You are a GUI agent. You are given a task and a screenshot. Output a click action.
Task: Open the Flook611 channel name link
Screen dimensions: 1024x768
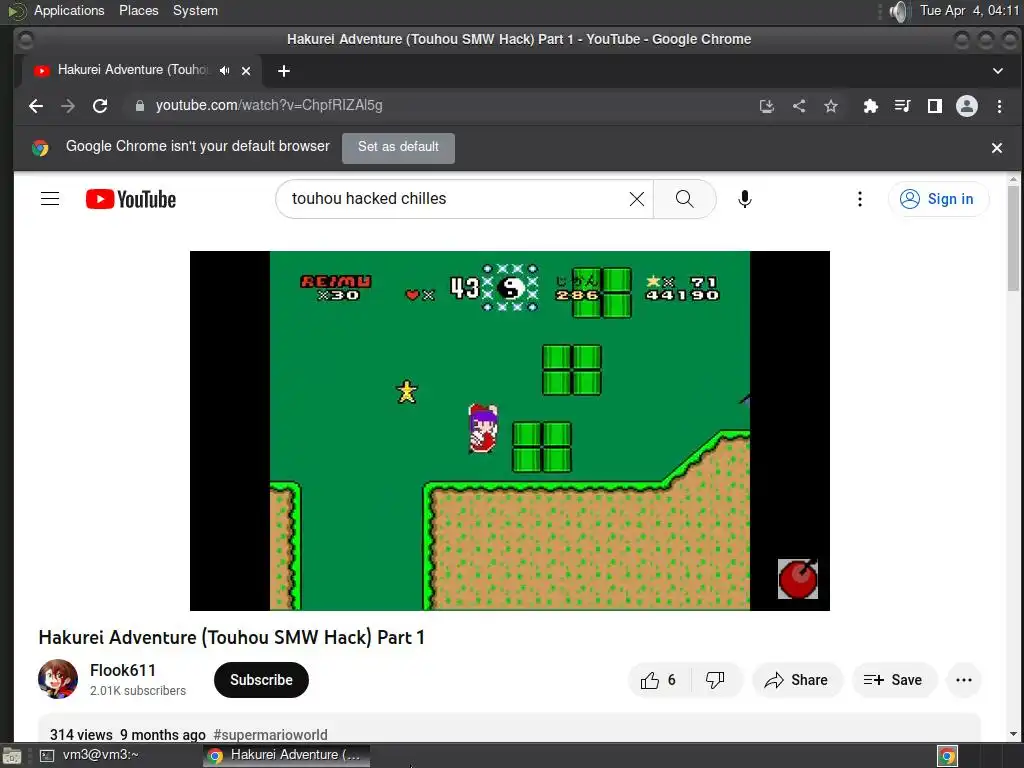pyautogui.click(x=123, y=670)
